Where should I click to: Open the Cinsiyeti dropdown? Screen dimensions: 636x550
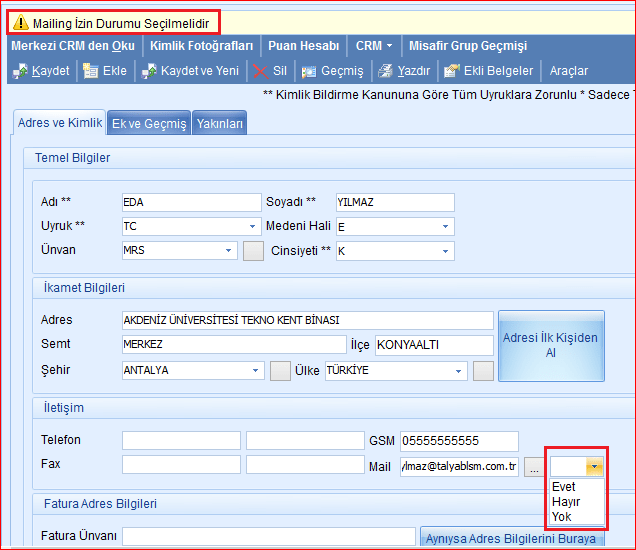click(x=445, y=250)
